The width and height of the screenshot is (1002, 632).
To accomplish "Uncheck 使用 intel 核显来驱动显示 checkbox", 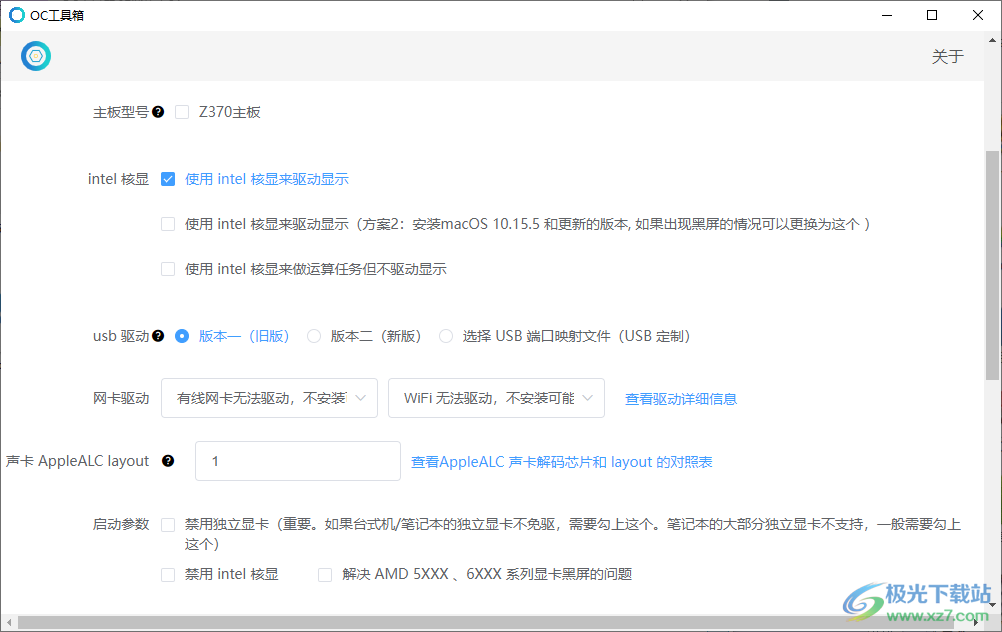I will [168, 179].
